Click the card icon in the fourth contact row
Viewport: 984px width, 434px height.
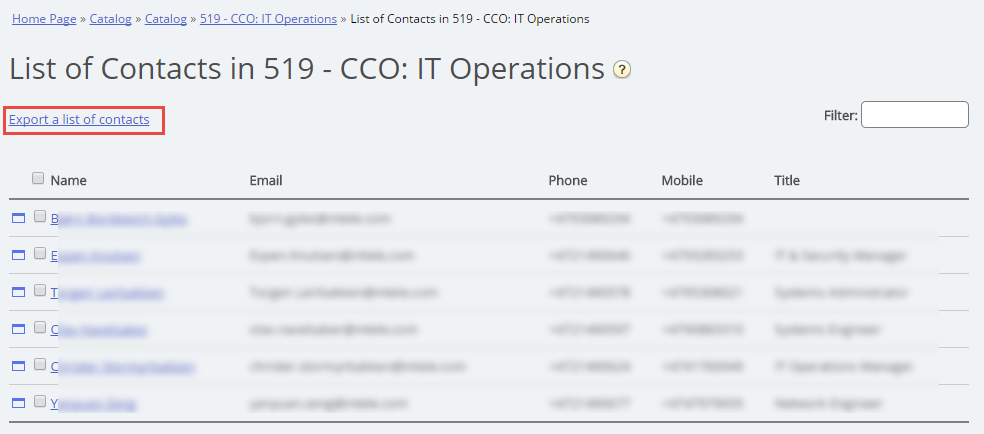click(18, 328)
